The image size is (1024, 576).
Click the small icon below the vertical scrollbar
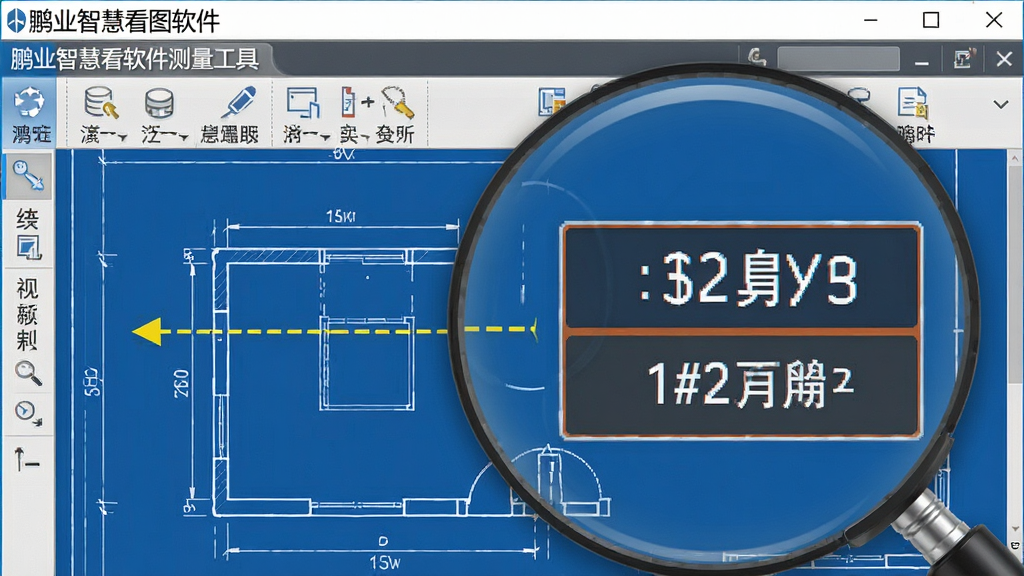point(1016,545)
